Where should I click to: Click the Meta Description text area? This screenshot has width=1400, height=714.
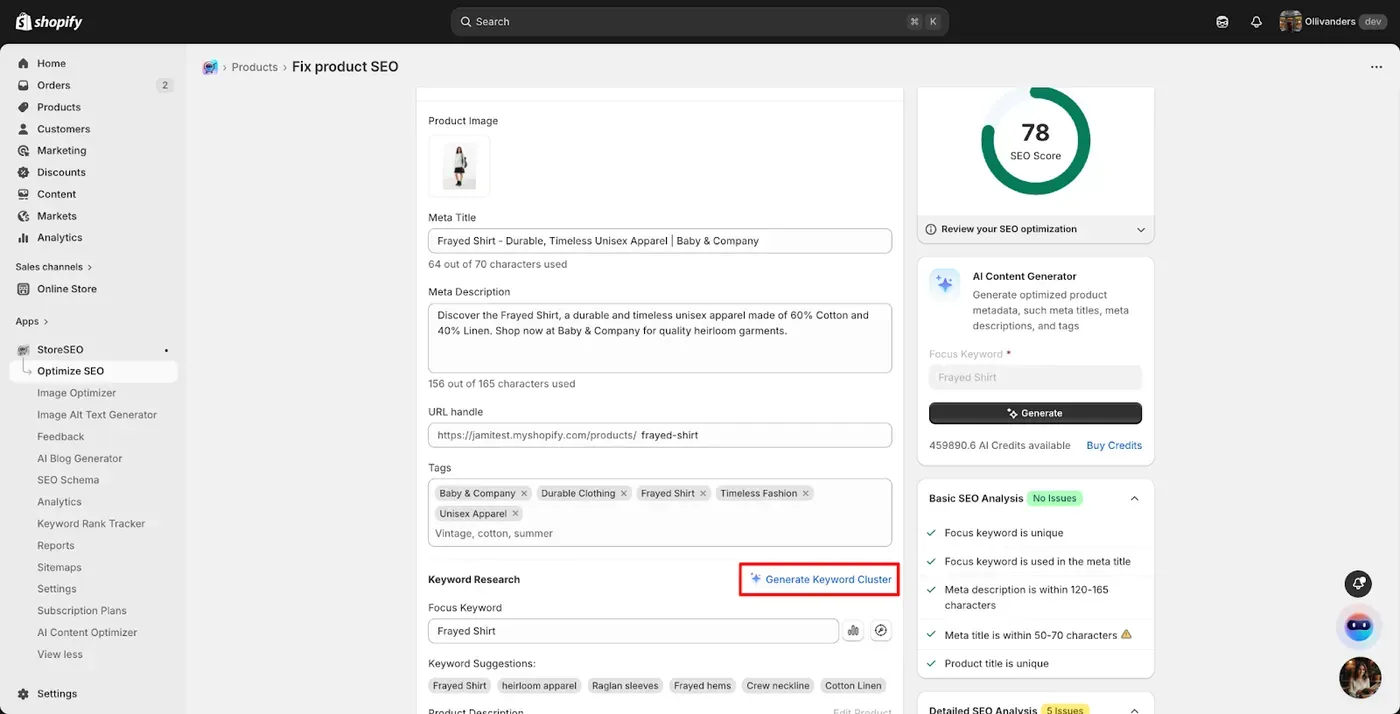[x=660, y=338]
